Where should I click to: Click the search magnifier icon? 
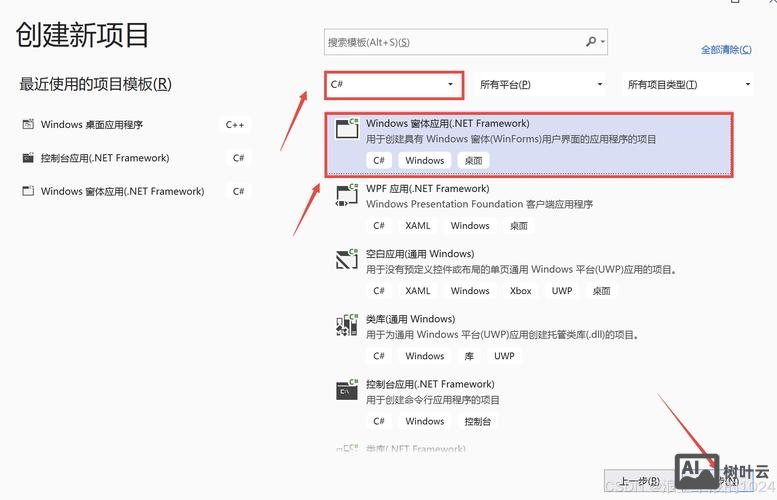tap(591, 41)
